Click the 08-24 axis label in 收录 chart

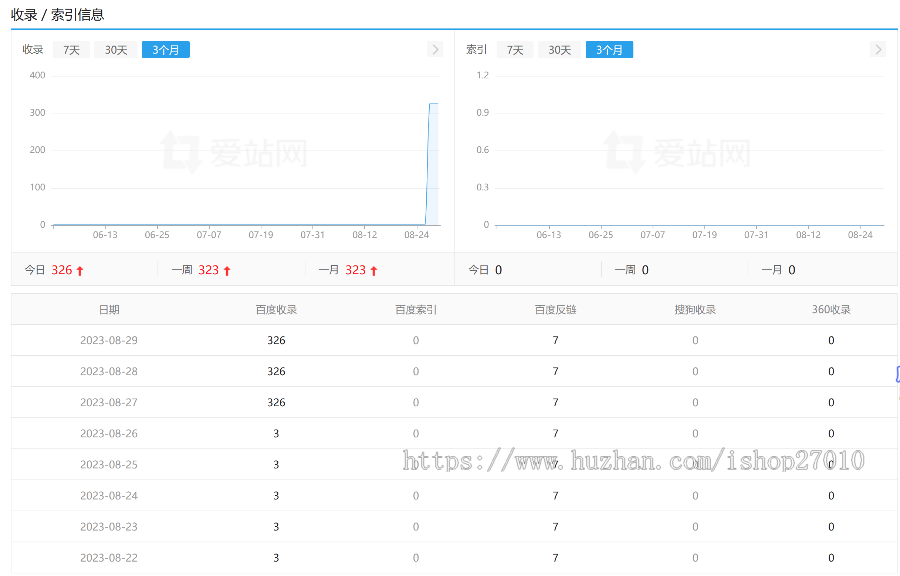point(417,235)
